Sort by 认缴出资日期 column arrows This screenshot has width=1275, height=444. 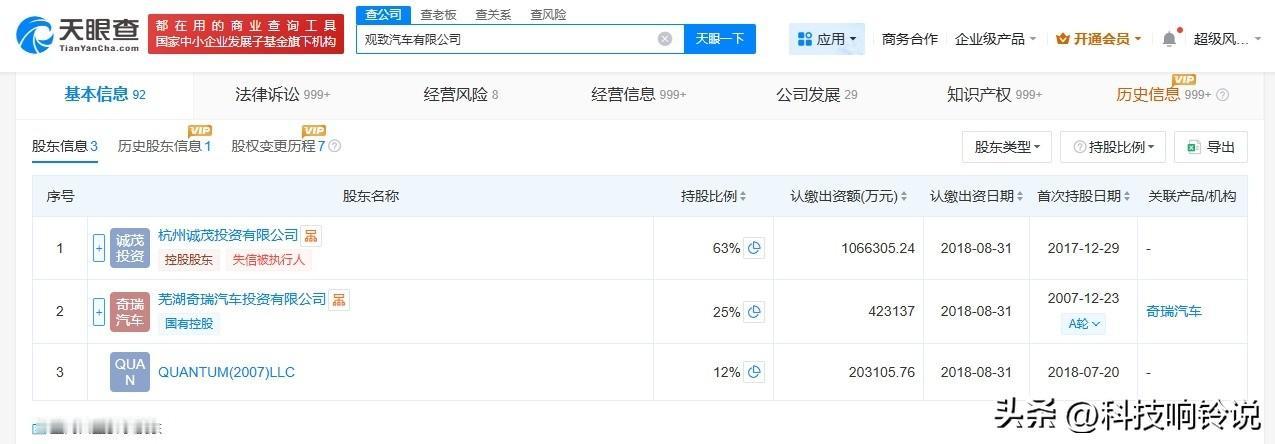[1019, 196]
